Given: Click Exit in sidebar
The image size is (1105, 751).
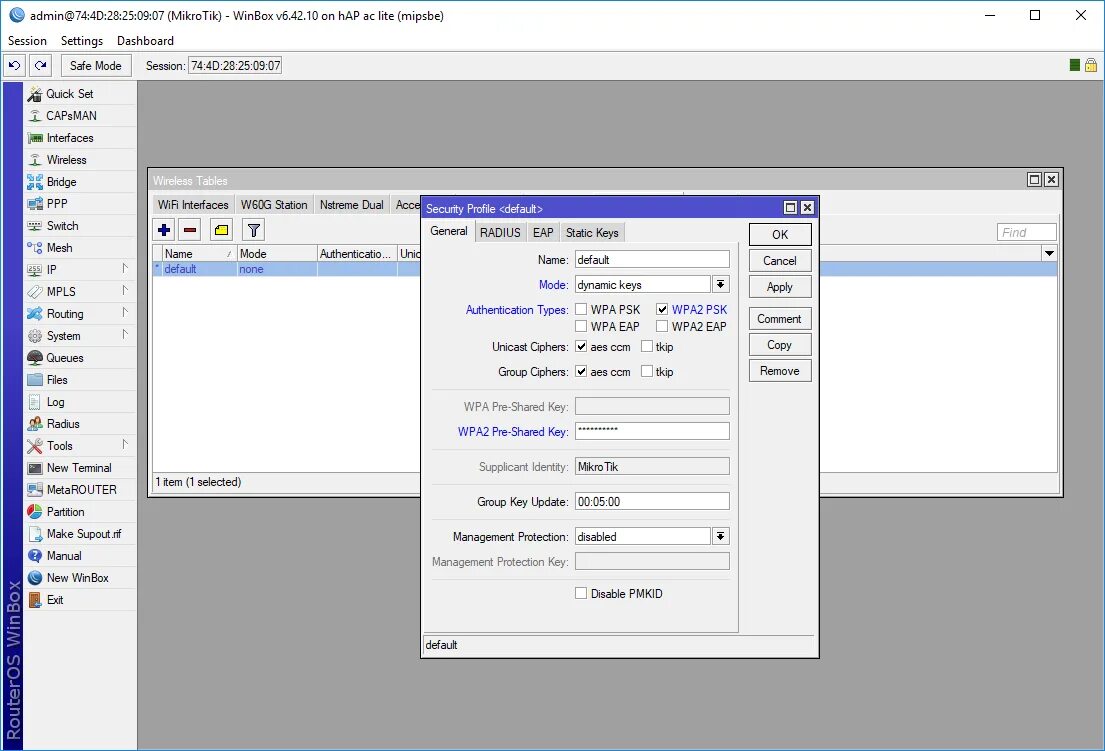Looking at the screenshot, I should (x=55, y=600).
